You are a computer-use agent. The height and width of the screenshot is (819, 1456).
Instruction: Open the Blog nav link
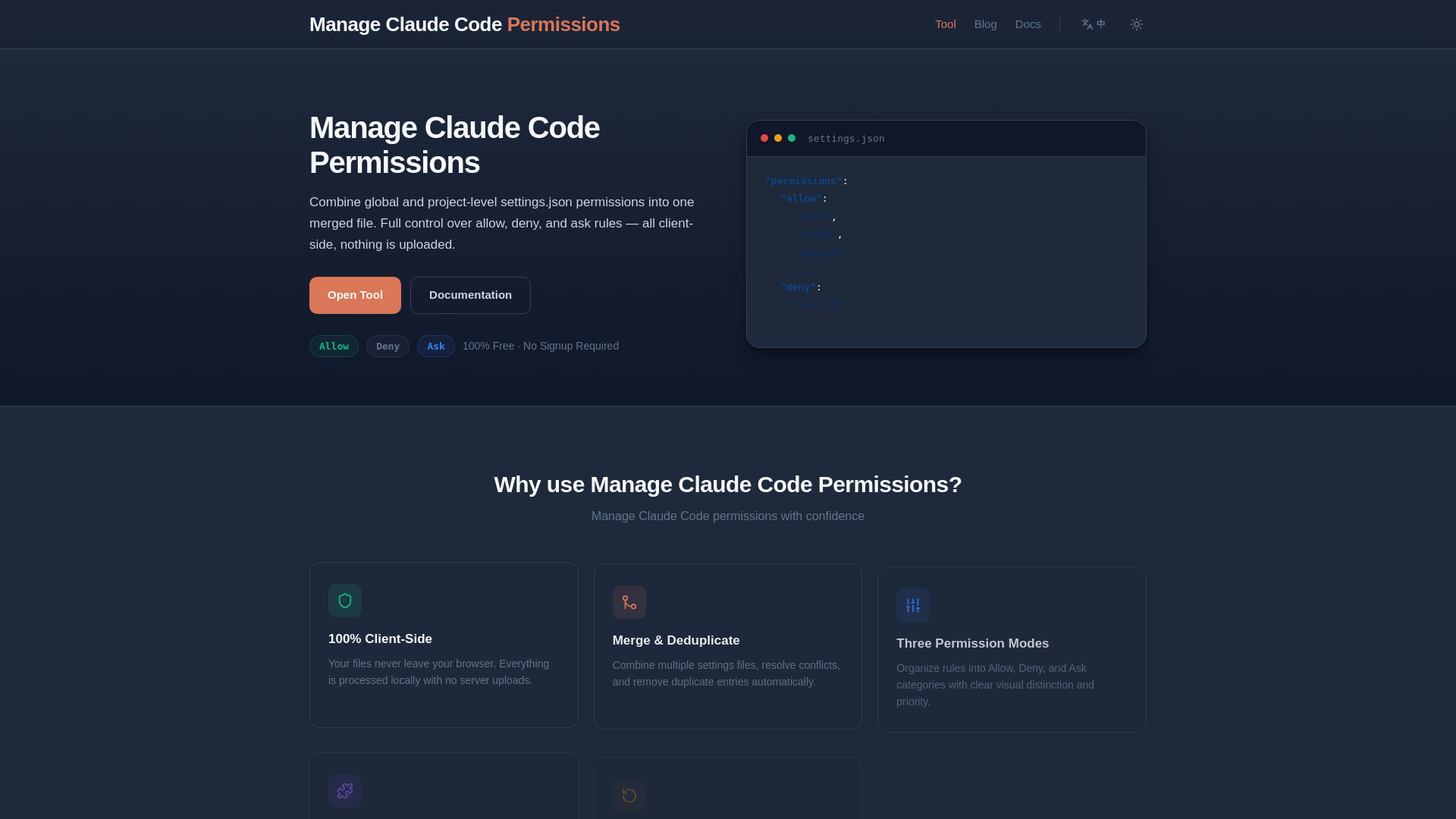click(x=985, y=24)
